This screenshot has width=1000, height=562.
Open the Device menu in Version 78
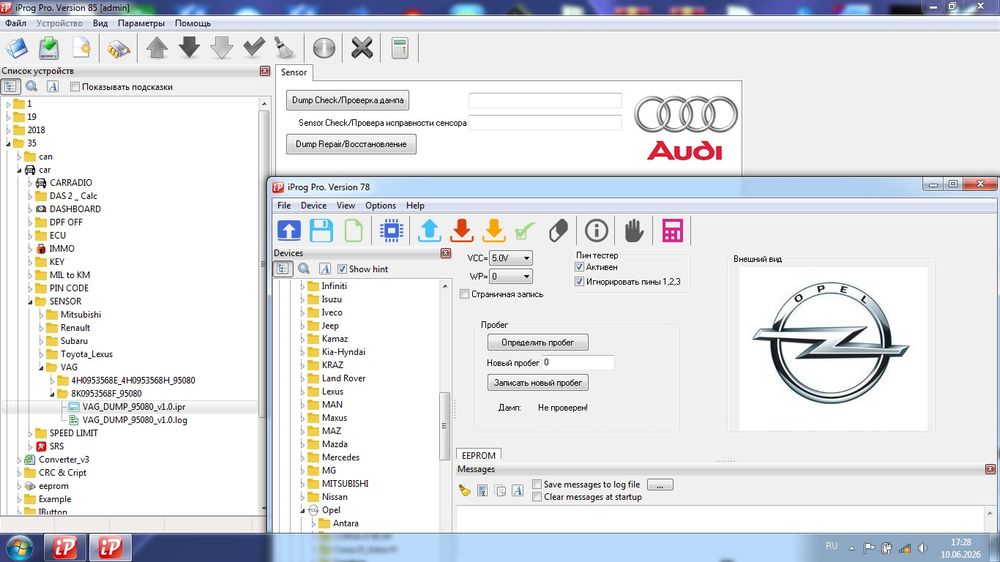click(x=313, y=205)
